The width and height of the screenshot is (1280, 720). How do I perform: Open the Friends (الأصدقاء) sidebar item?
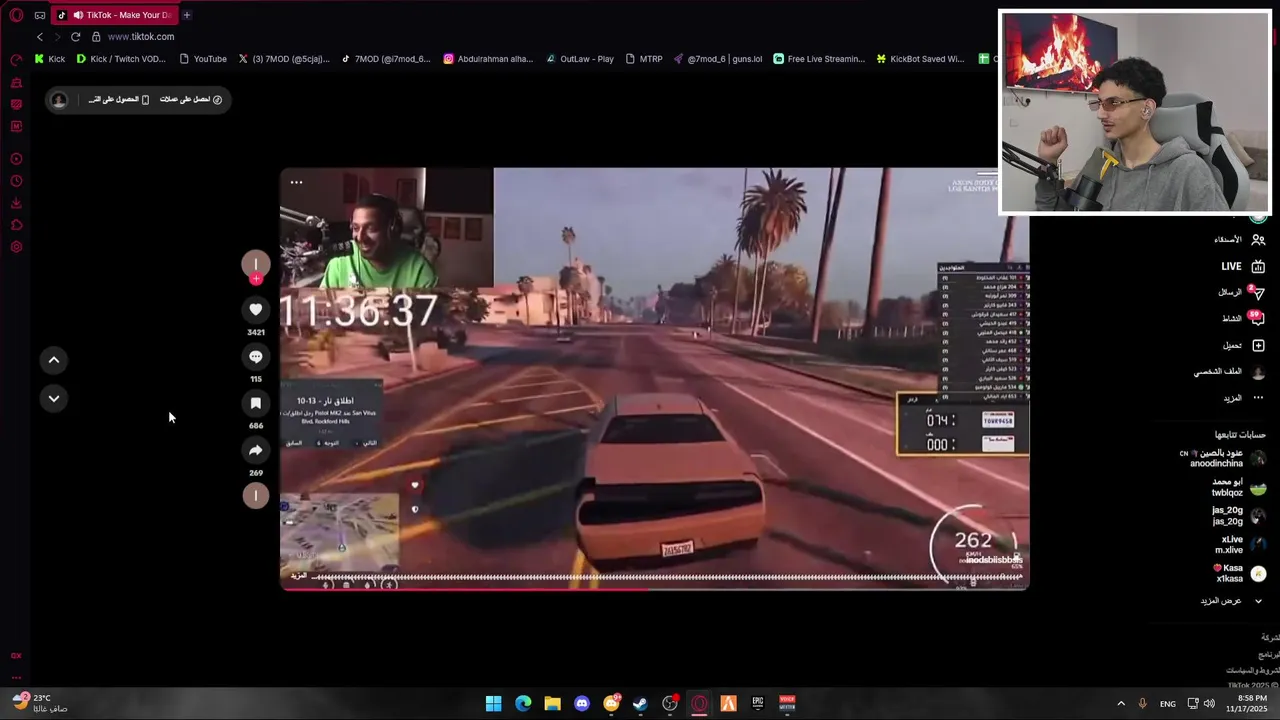(1240, 240)
